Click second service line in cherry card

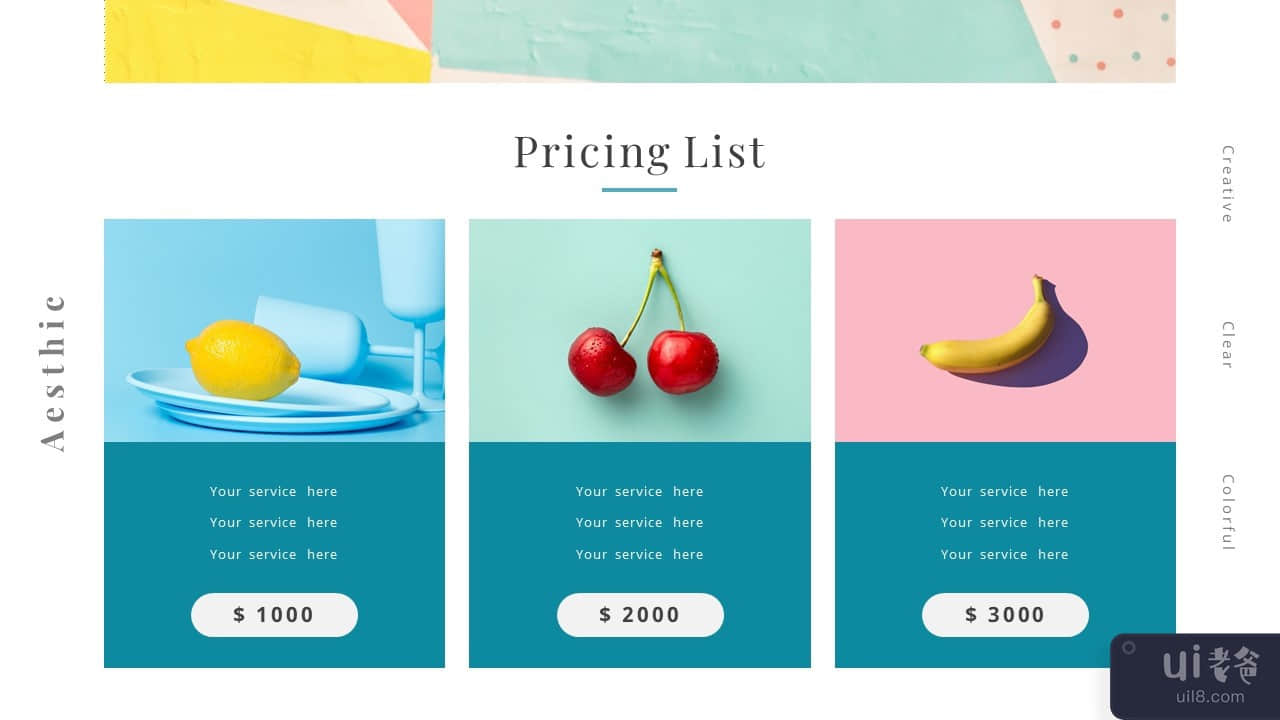point(640,522)
